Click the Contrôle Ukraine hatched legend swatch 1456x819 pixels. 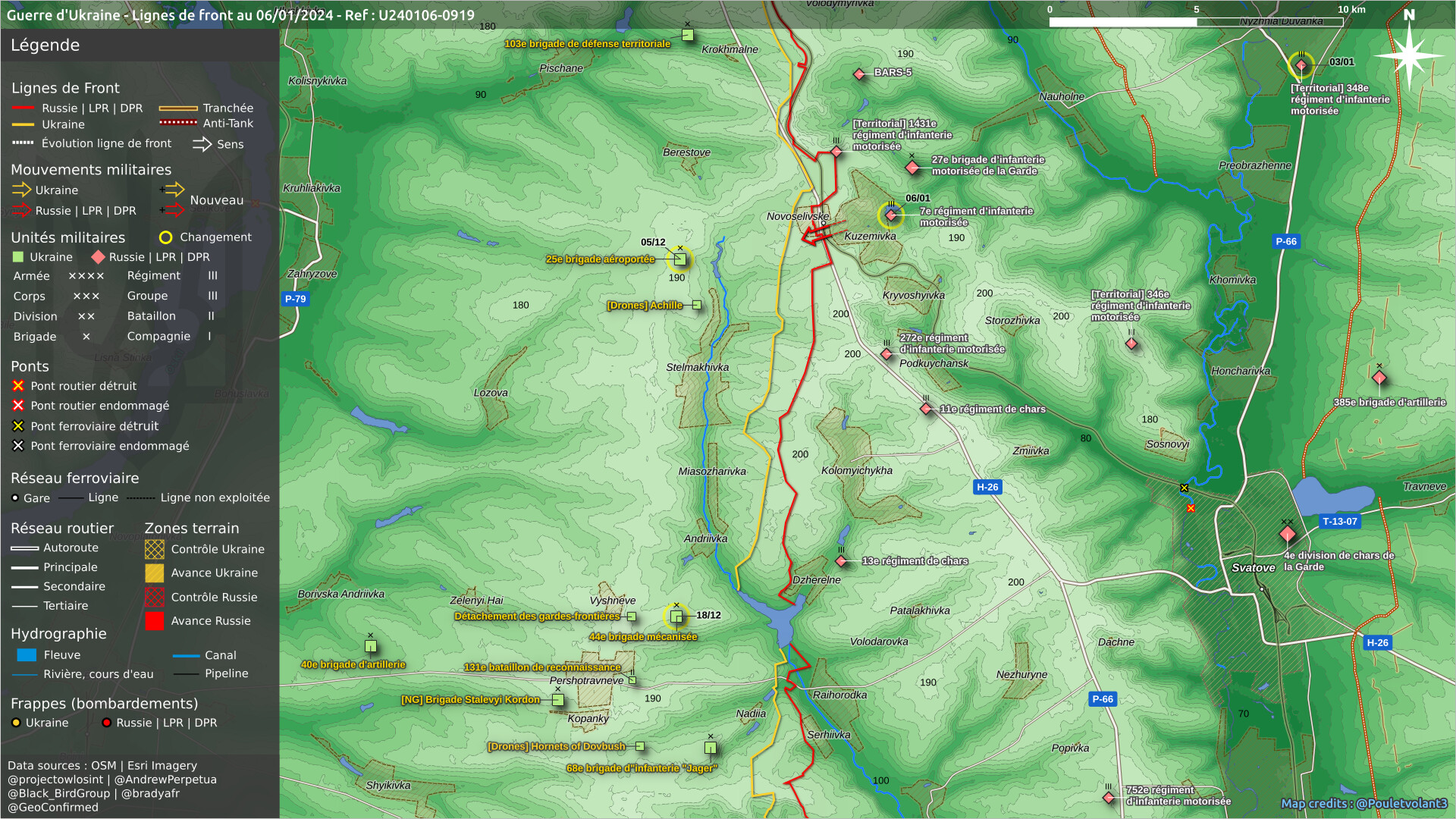[155, 549]
